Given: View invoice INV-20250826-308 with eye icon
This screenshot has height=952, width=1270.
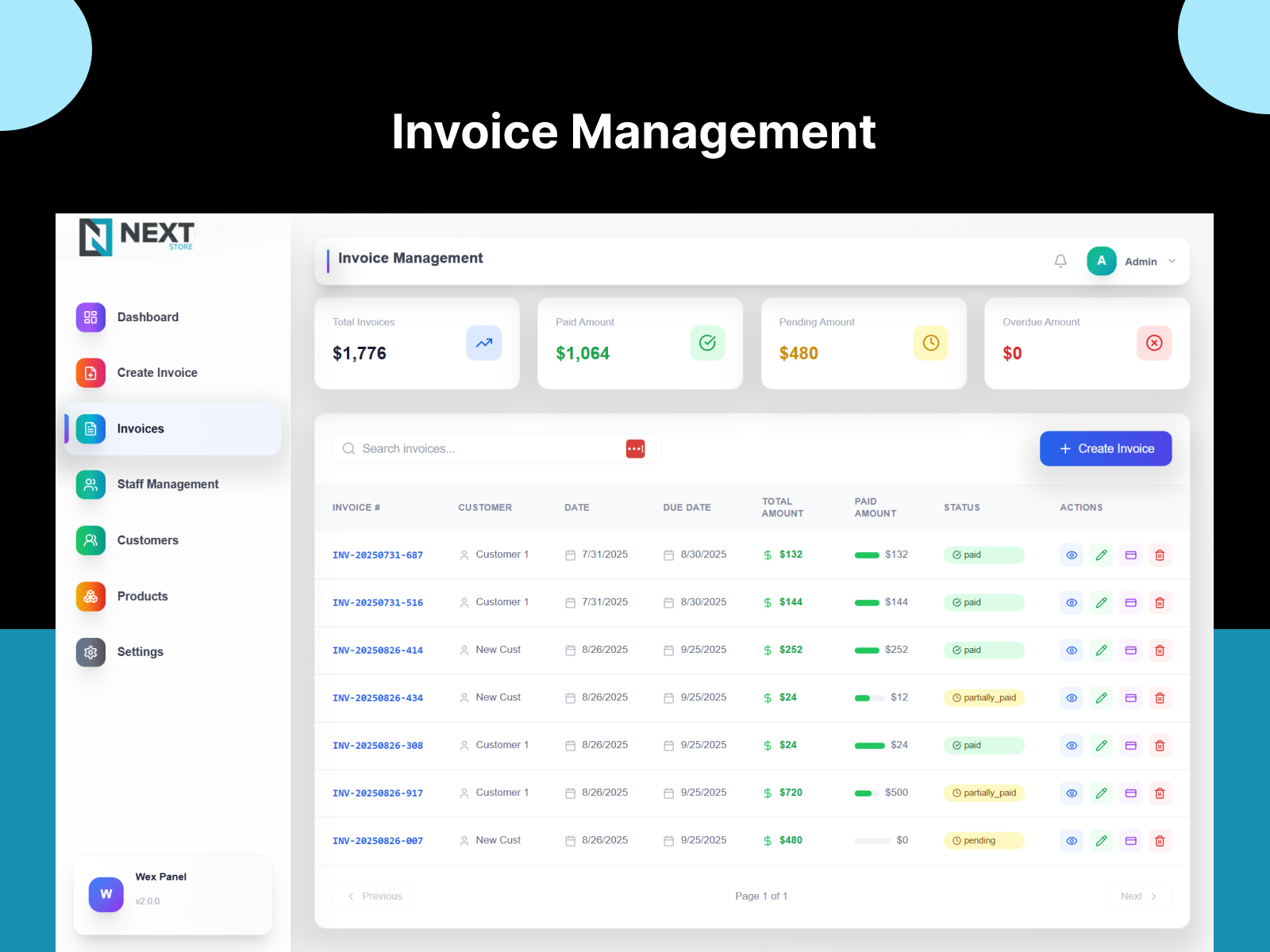Looking at the screenshot, I should pos(1072,746).
